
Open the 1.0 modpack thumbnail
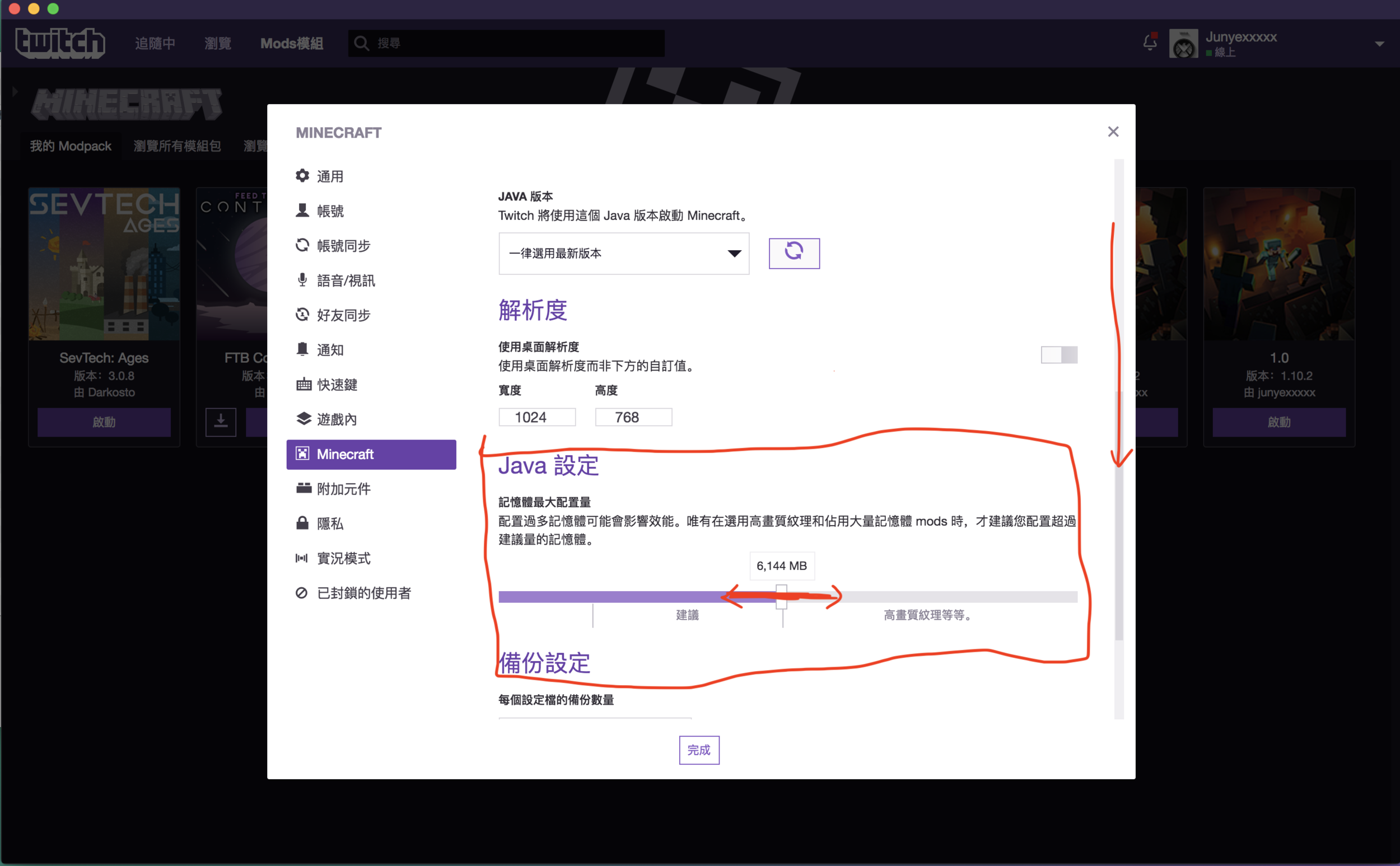pos(1279,264)
